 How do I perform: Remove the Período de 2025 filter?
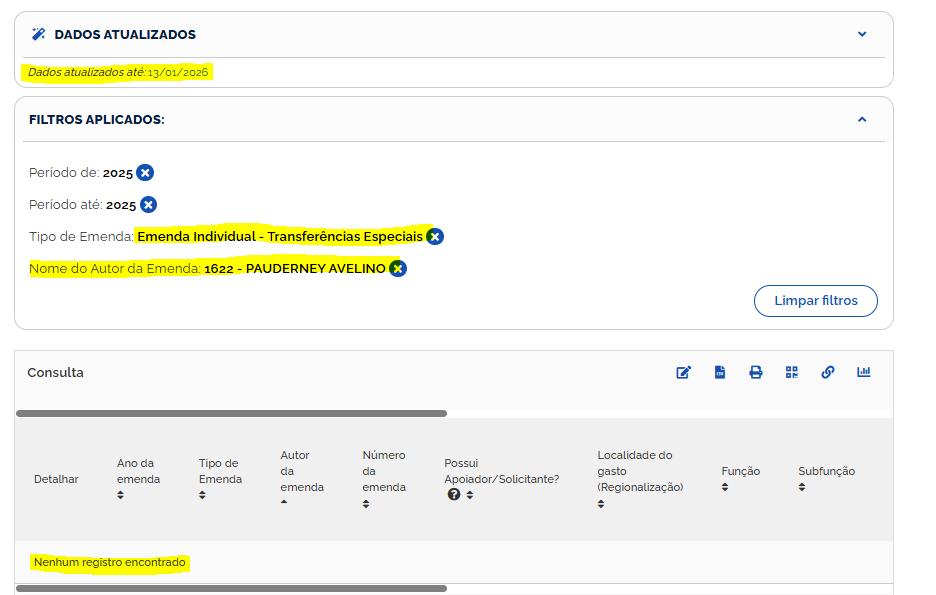145,173
